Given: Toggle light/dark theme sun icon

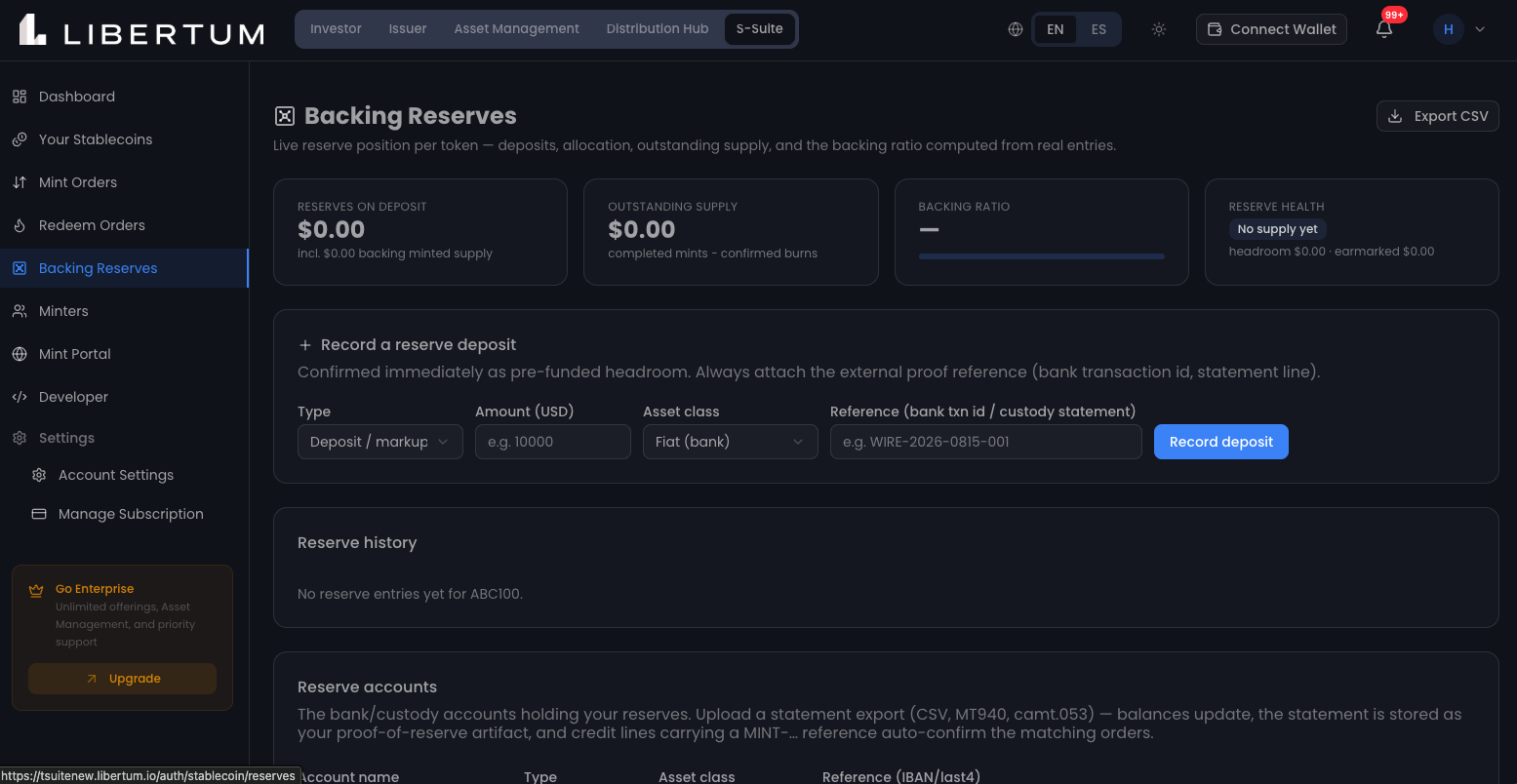Looking at the screenshot, I should coord(1159,29).
